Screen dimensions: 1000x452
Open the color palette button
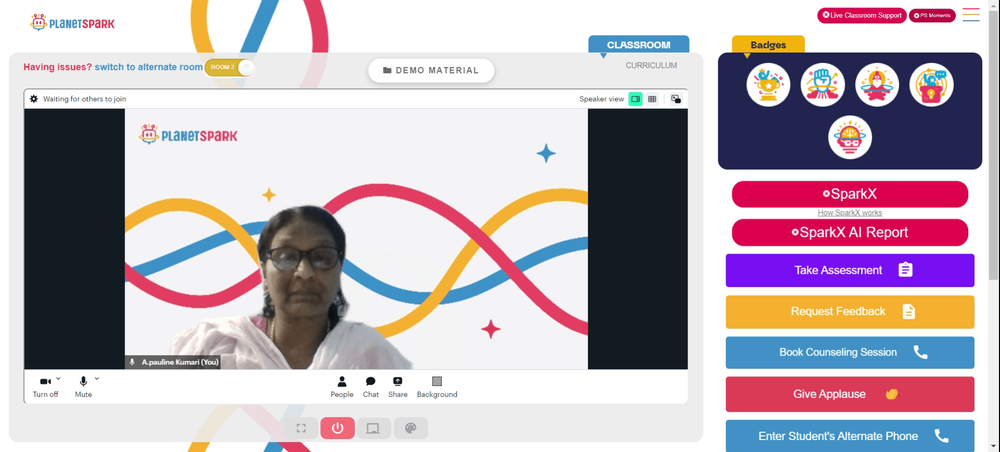(411, 428)
